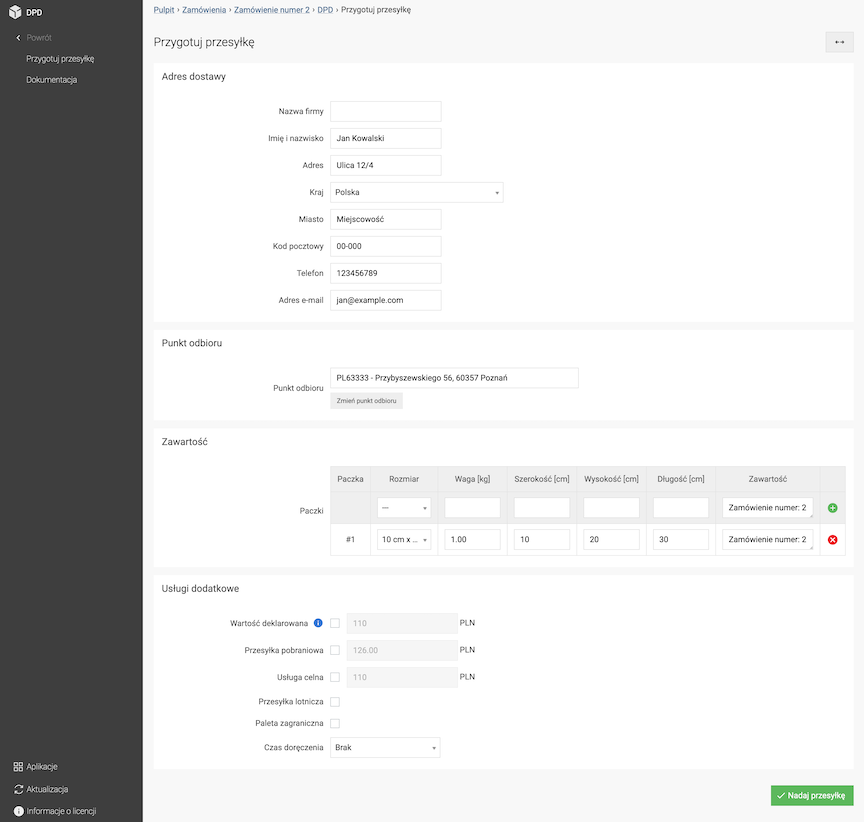Viewport: 864px width, 822px height.
Task: Click the Zmień punkt odbioru button
Action: [x=366, y=401]
